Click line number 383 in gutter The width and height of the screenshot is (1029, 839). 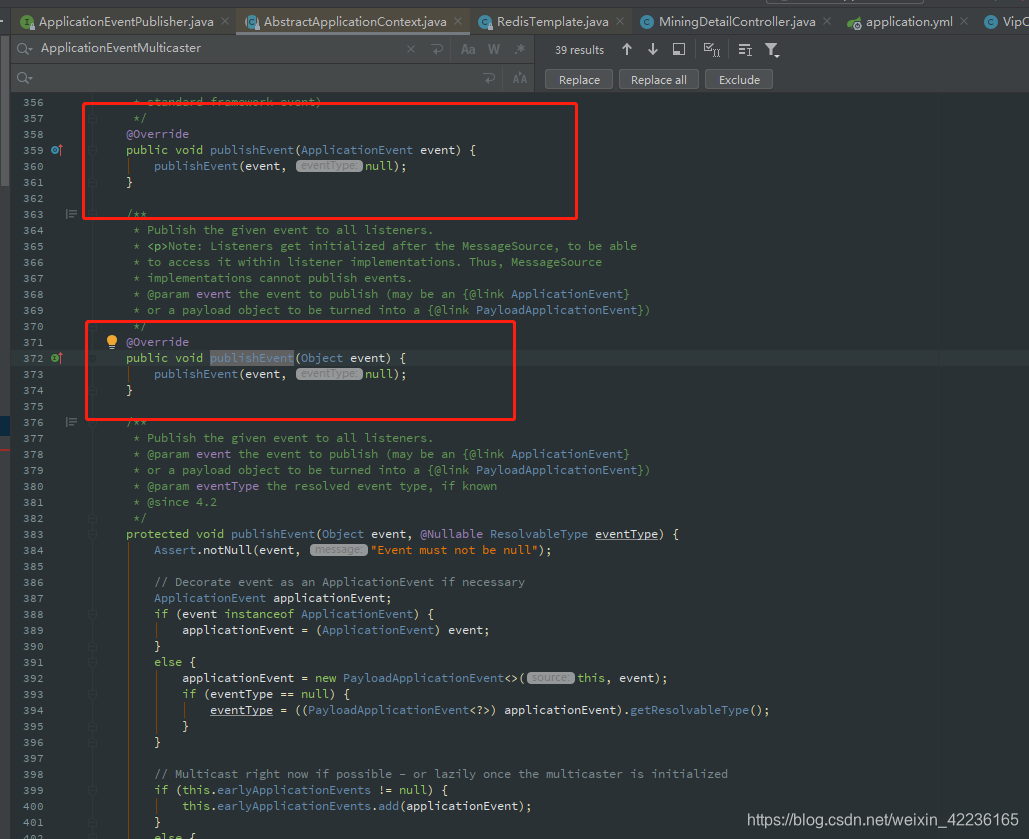click(33, 534)
